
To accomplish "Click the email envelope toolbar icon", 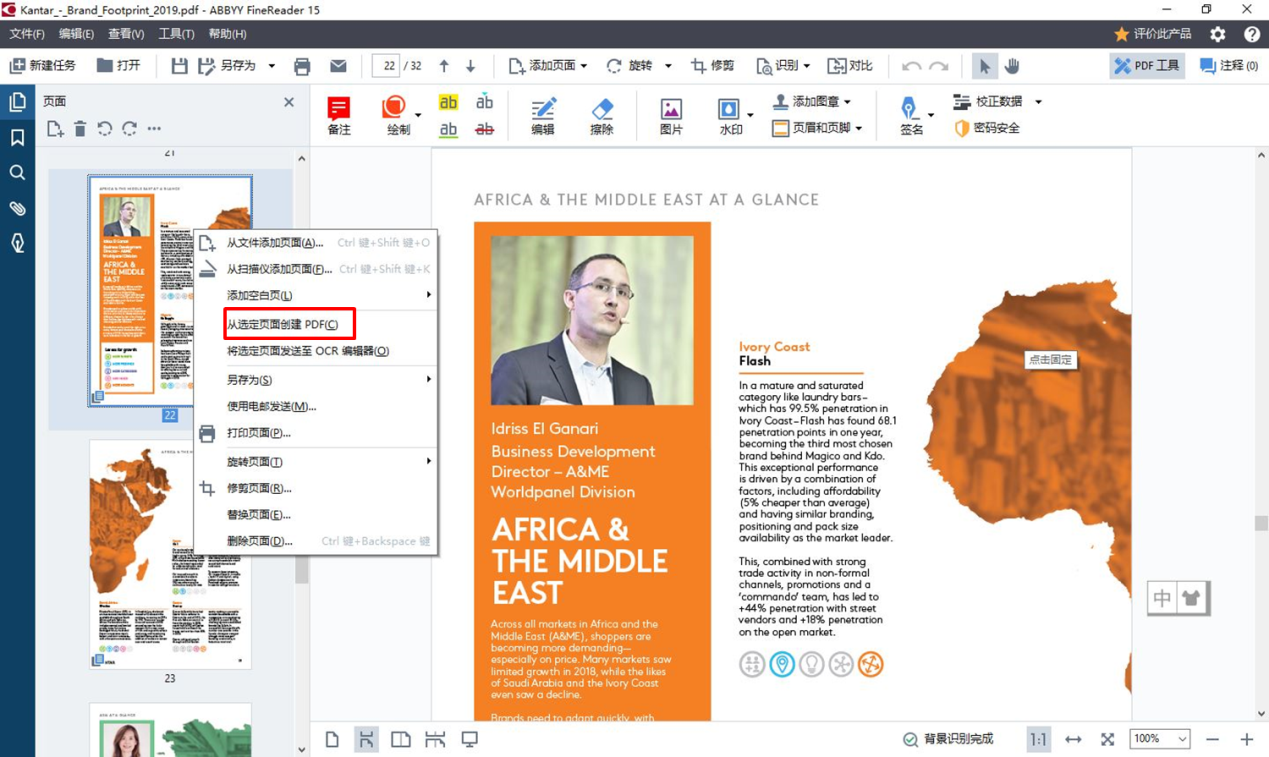I will pos(338,66).
